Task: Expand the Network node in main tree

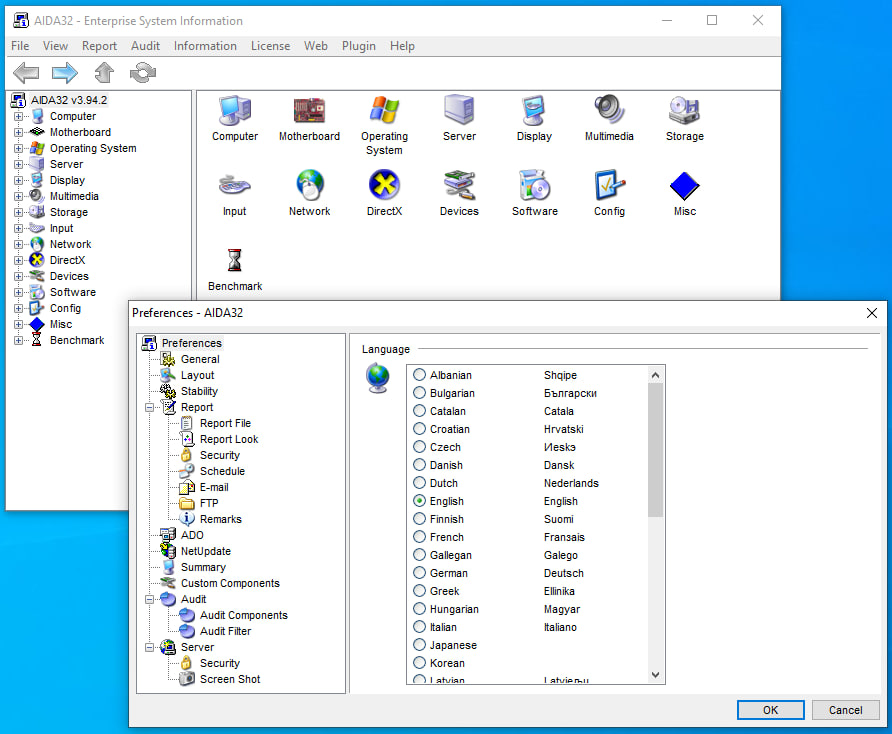Action: 18,244
